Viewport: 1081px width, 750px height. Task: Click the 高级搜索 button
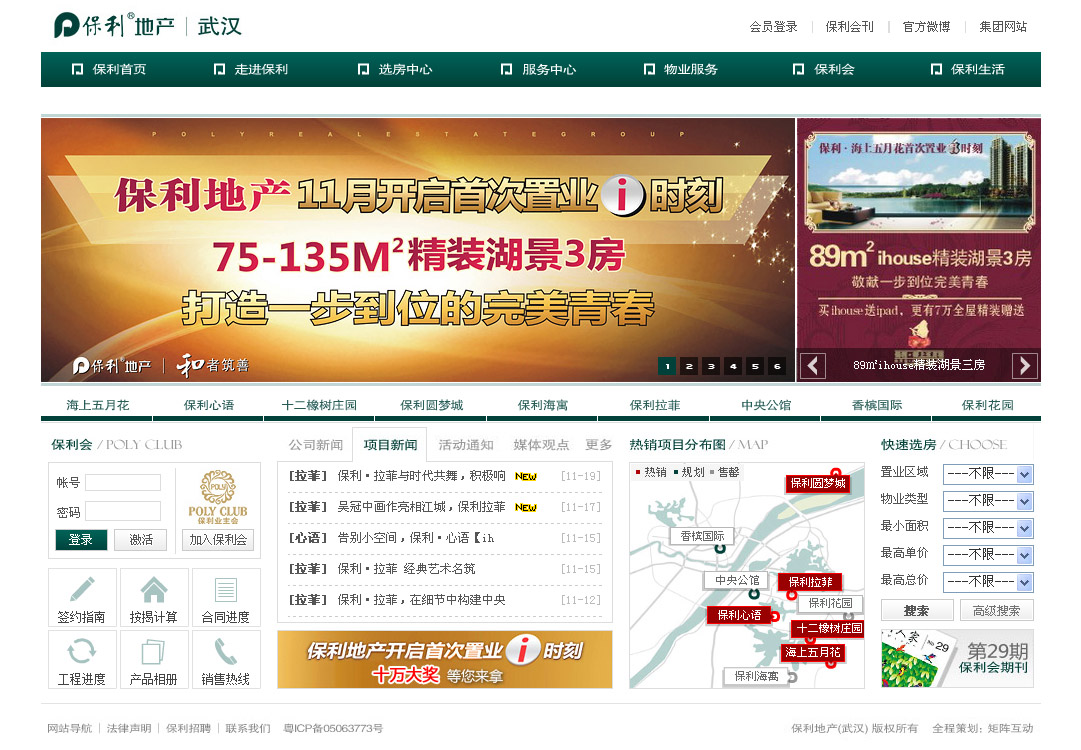click(996, 611)
